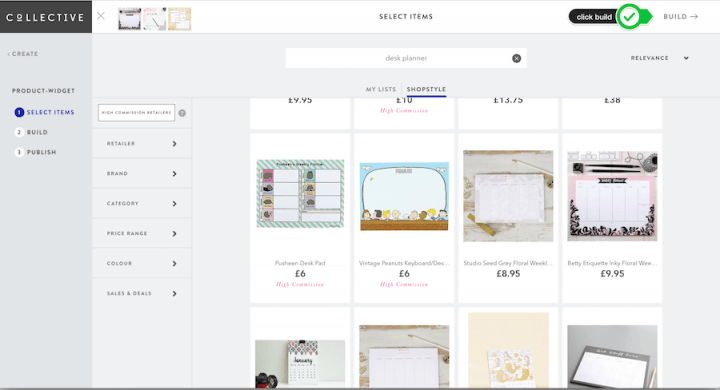The image size is (720, 390).
Task: Click Vintage Peanuts Keyboard/Des... title
Action: tap(404, 263)
